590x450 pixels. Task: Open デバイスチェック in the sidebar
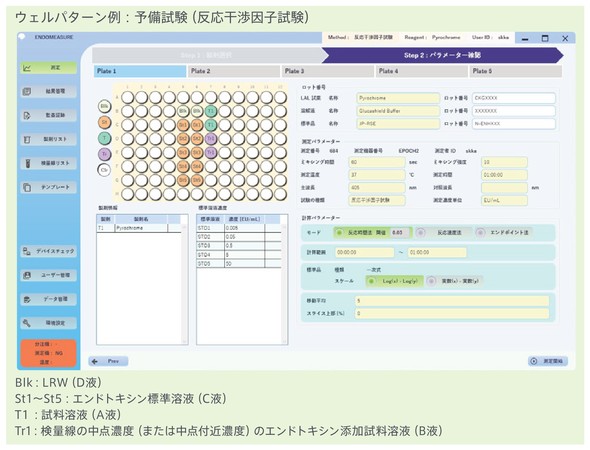pyautogui.click(x=49, y=251)
